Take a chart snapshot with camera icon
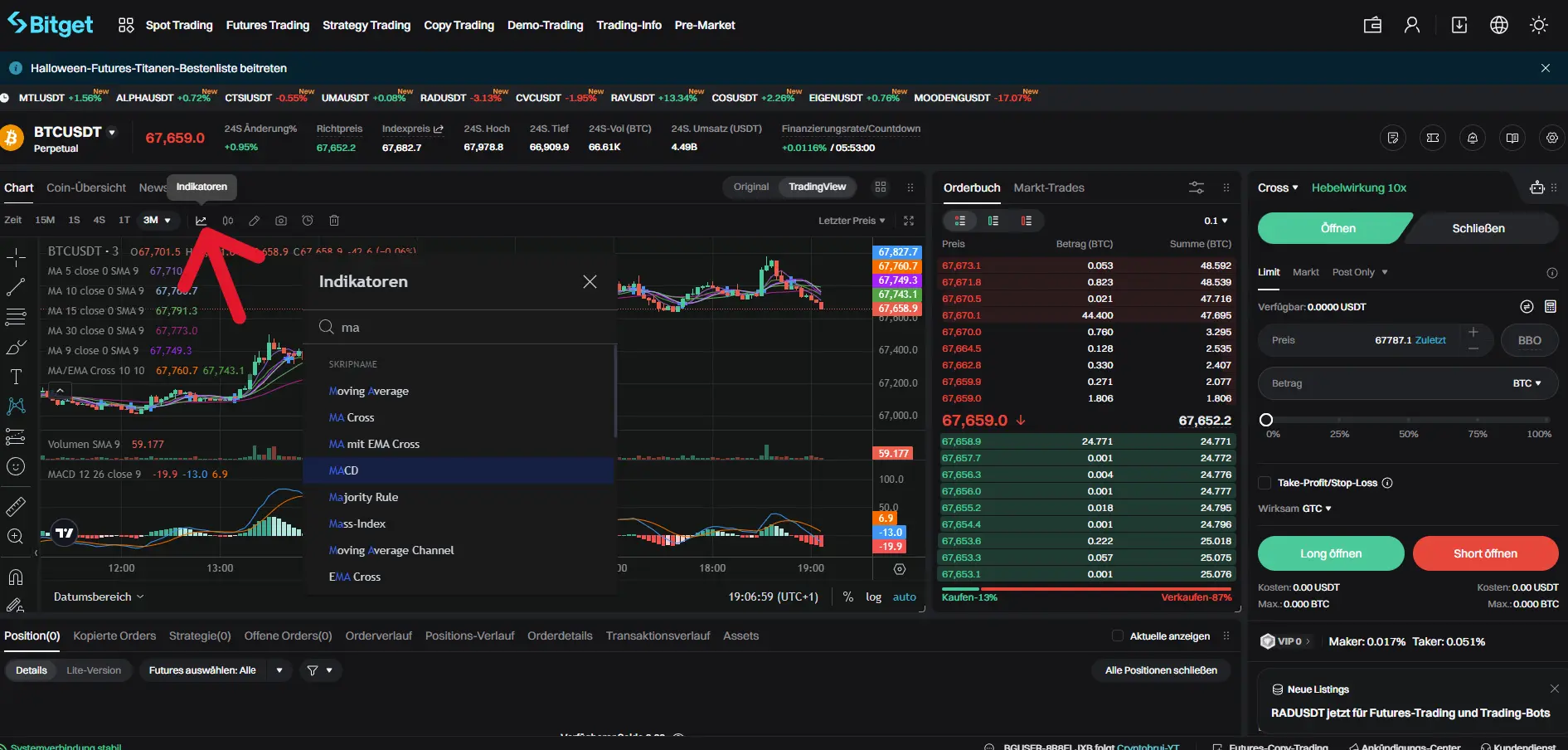1568x750 pixels. click(x=281, y=221)
